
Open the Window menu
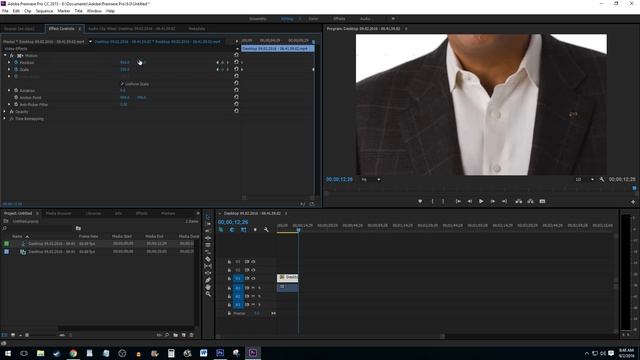94,11
